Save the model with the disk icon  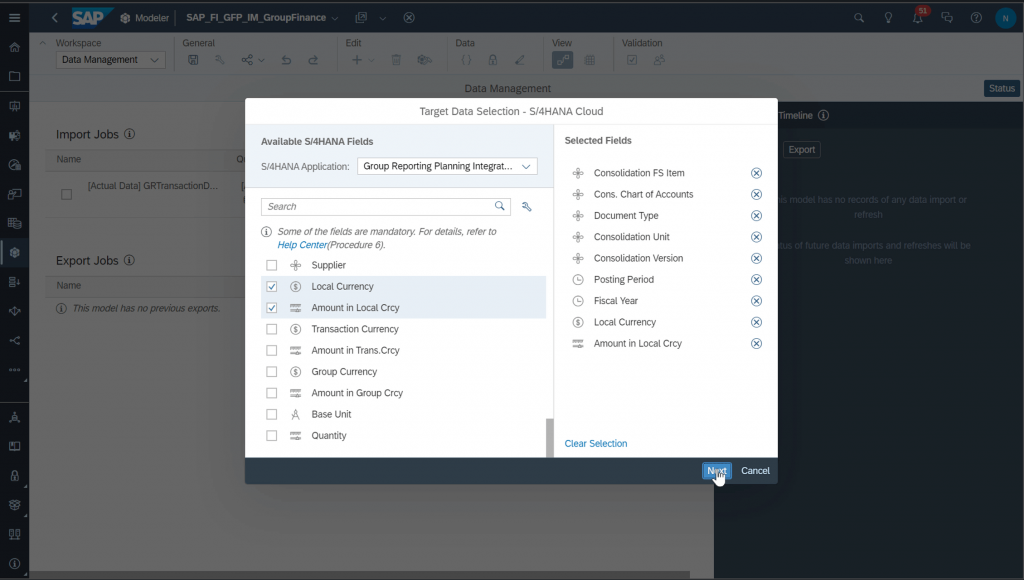click(x=193, y=60)
